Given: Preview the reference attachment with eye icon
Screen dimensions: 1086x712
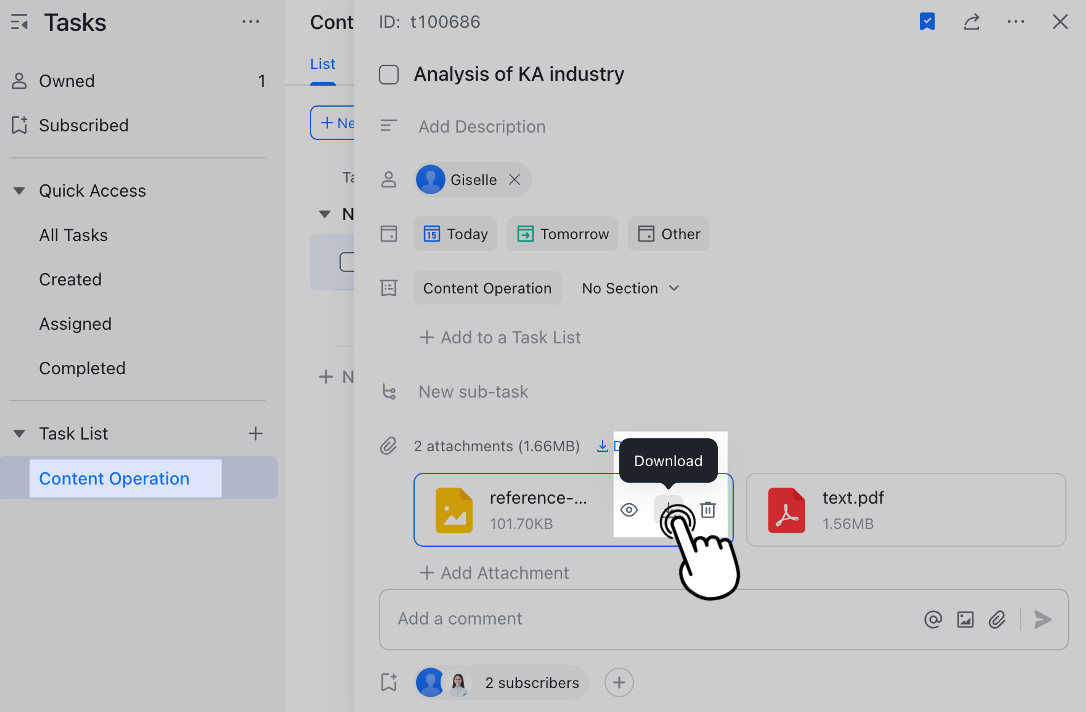Looking at the screenshot, I should point(629,510).
